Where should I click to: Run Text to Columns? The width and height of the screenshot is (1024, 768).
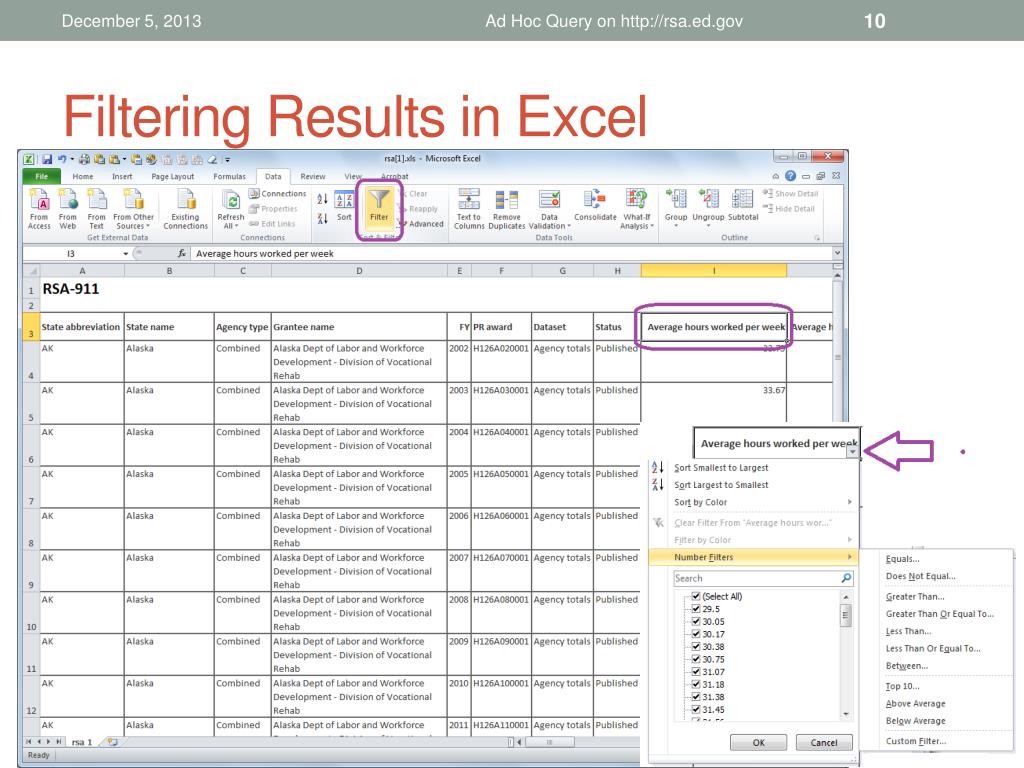point(469,209)
